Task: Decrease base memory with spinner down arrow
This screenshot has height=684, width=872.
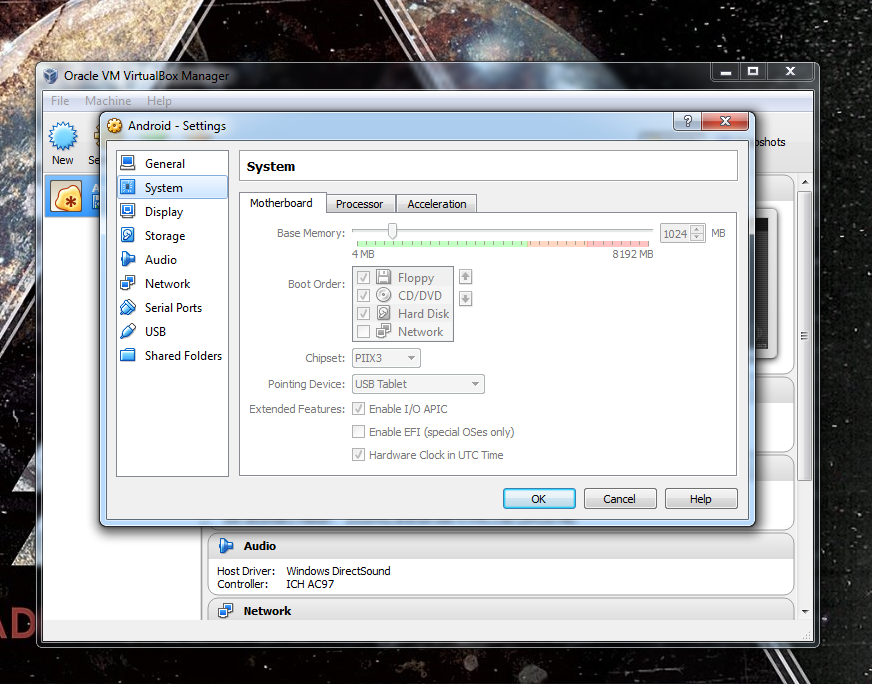Action: [x=697, y=237]
